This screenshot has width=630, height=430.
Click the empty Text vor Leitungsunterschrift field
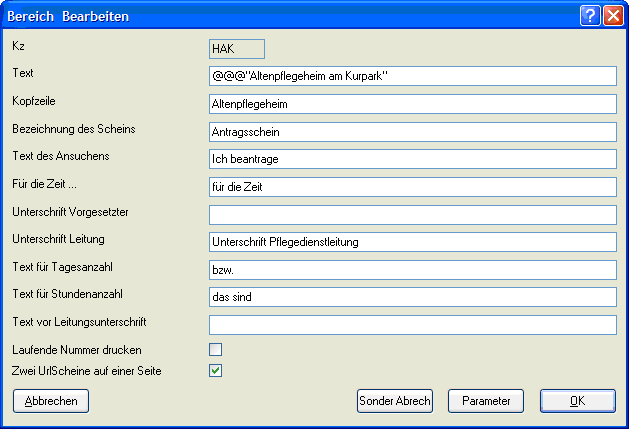[412, 325]
